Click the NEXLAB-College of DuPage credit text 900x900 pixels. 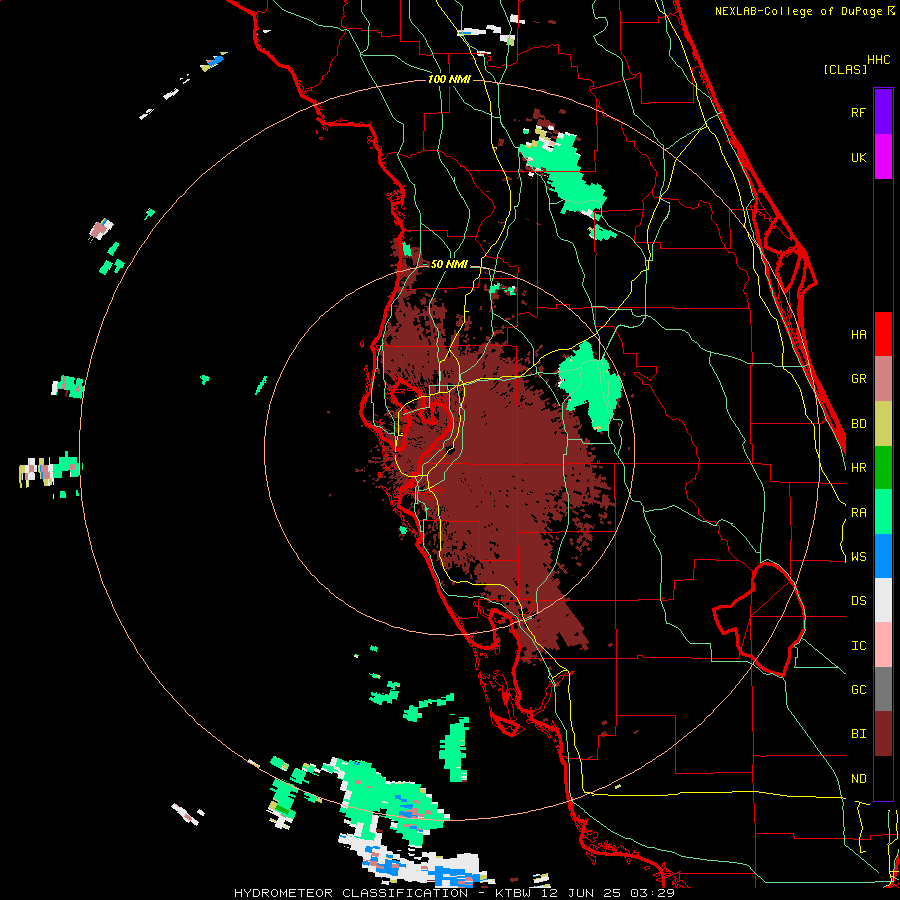[798, 11]
